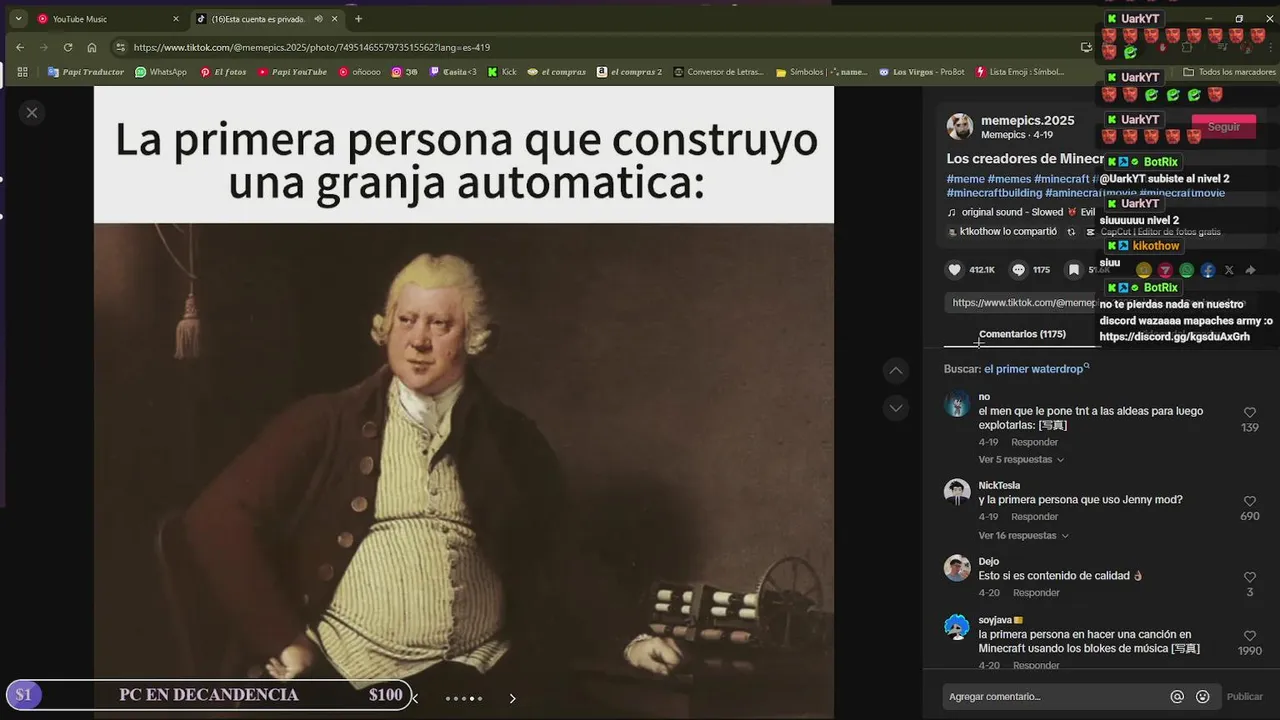Select the Esta cuenta es privada TikTok tab
Image resolution: width=1280 pixels, height=720 pixels.
tap(257, 19)
